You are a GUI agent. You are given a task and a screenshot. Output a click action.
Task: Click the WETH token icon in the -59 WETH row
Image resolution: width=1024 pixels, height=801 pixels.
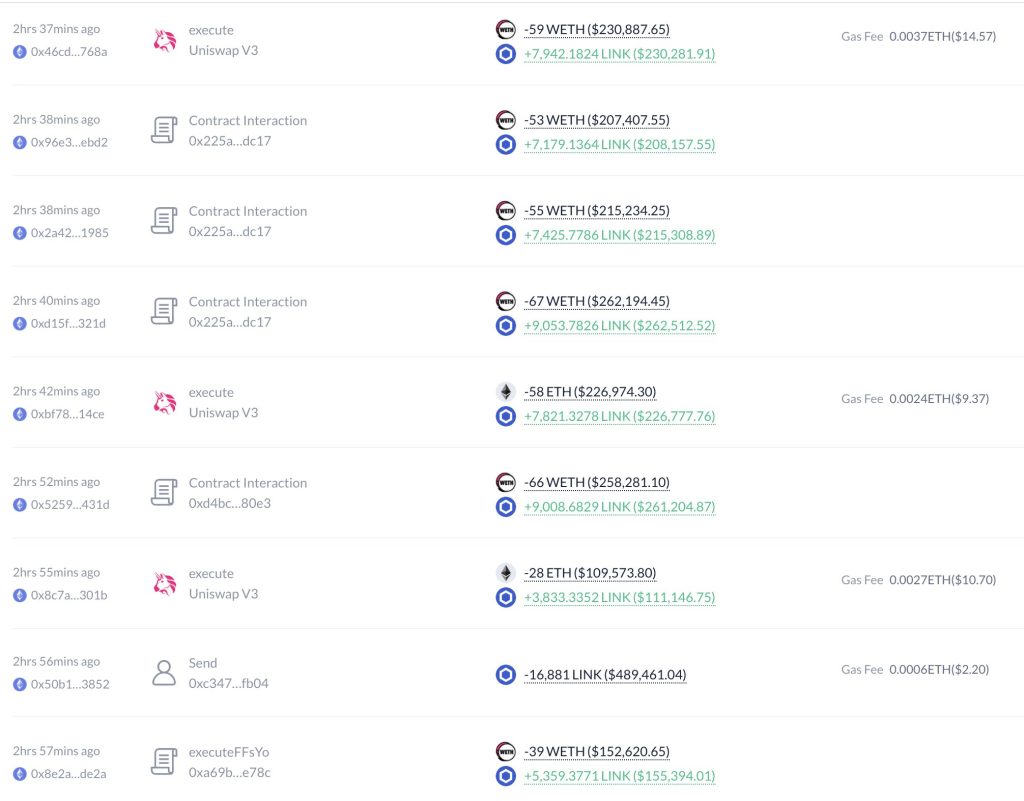click(506, 30)
